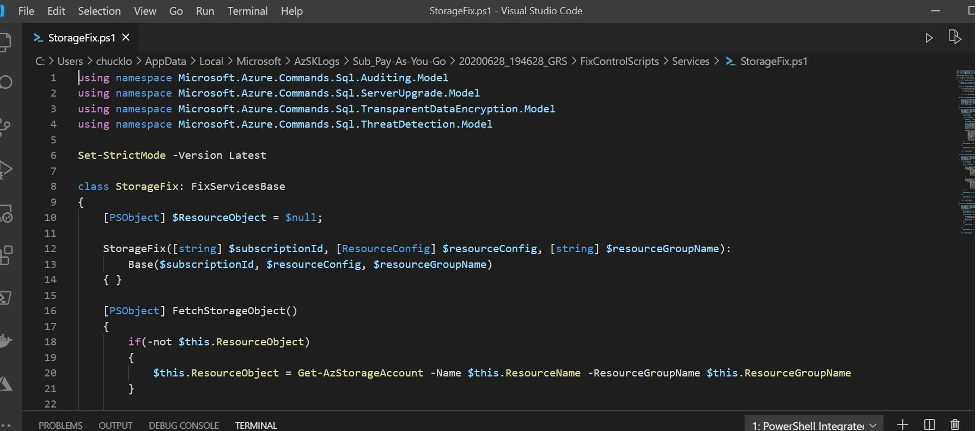Expand the 'C:' breadcrumb segment

point(39,61)
